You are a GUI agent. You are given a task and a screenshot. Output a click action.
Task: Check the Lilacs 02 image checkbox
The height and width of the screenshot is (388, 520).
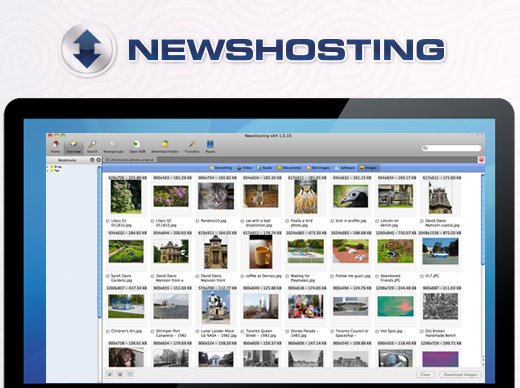pyautogui.click(x=153, y=221)
